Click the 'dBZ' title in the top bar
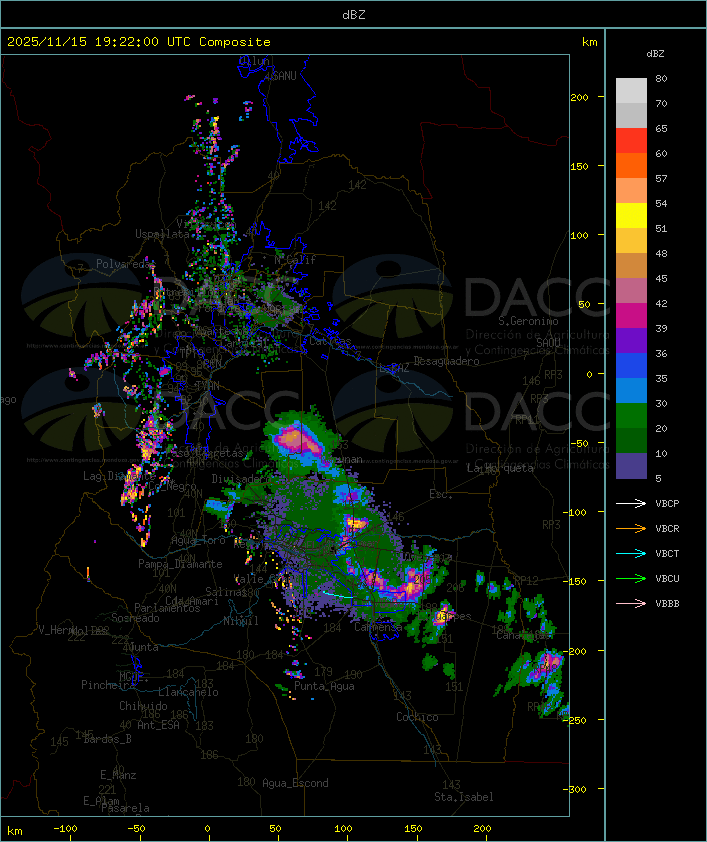The height and width of the screenshot is (842, 707). pos(354,14)
